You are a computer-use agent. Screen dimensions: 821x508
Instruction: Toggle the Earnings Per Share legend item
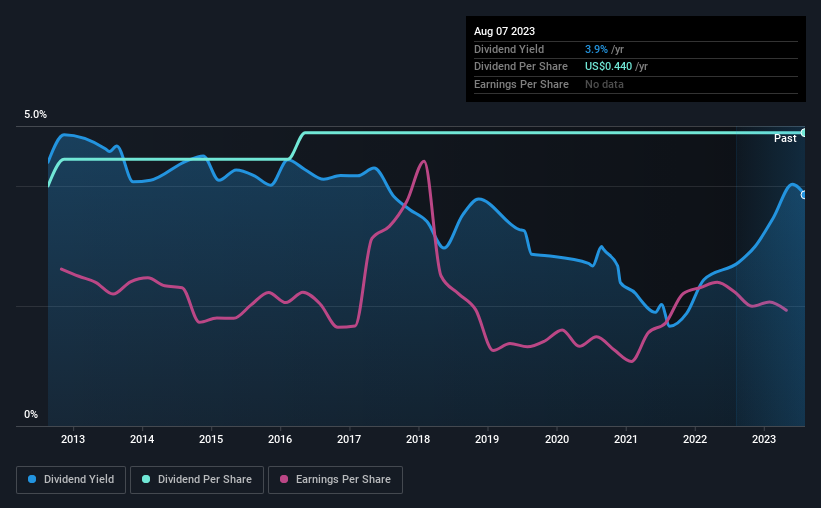click(334, 480)
